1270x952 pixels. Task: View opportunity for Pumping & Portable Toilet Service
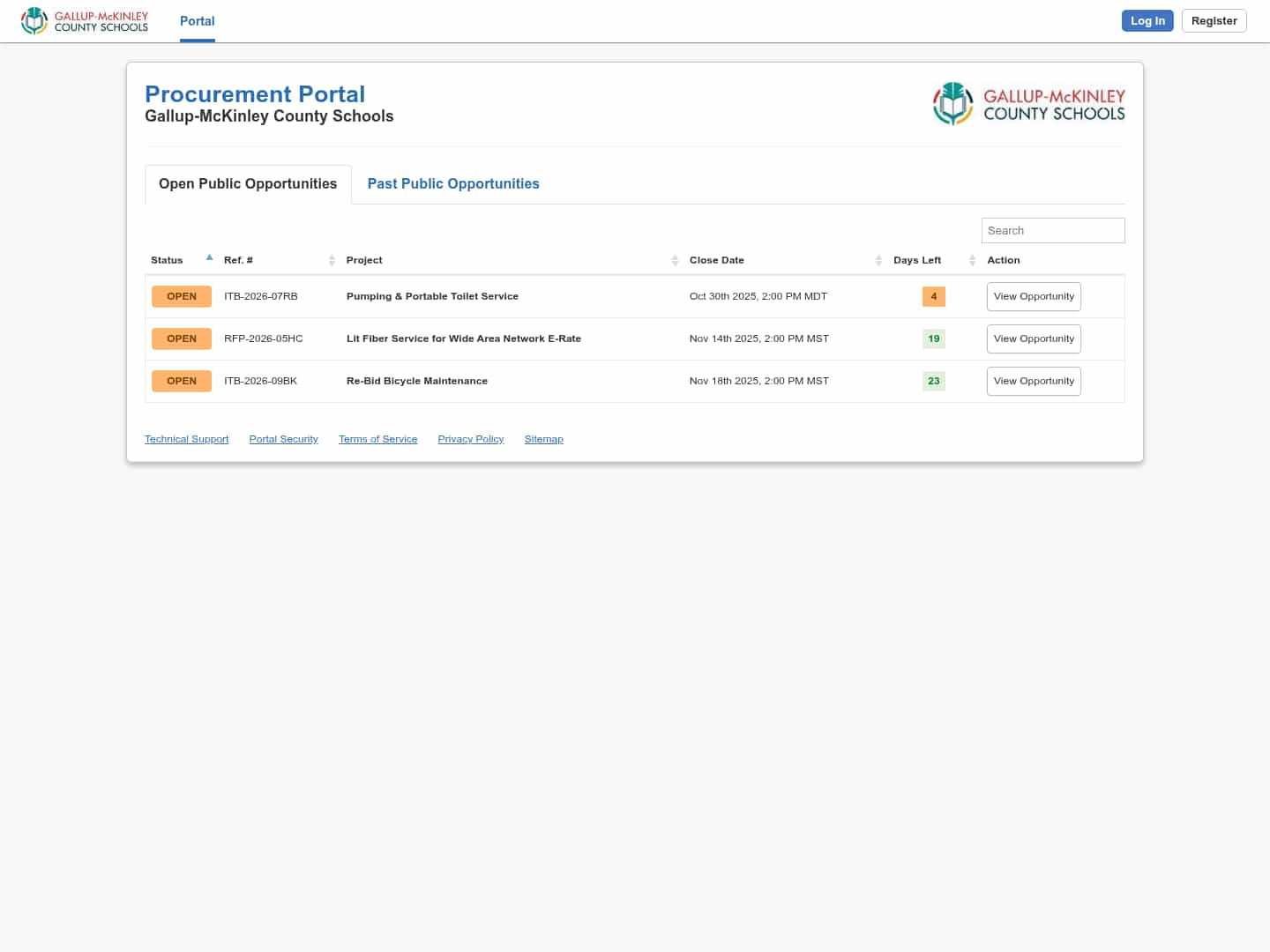point(1034,296)
